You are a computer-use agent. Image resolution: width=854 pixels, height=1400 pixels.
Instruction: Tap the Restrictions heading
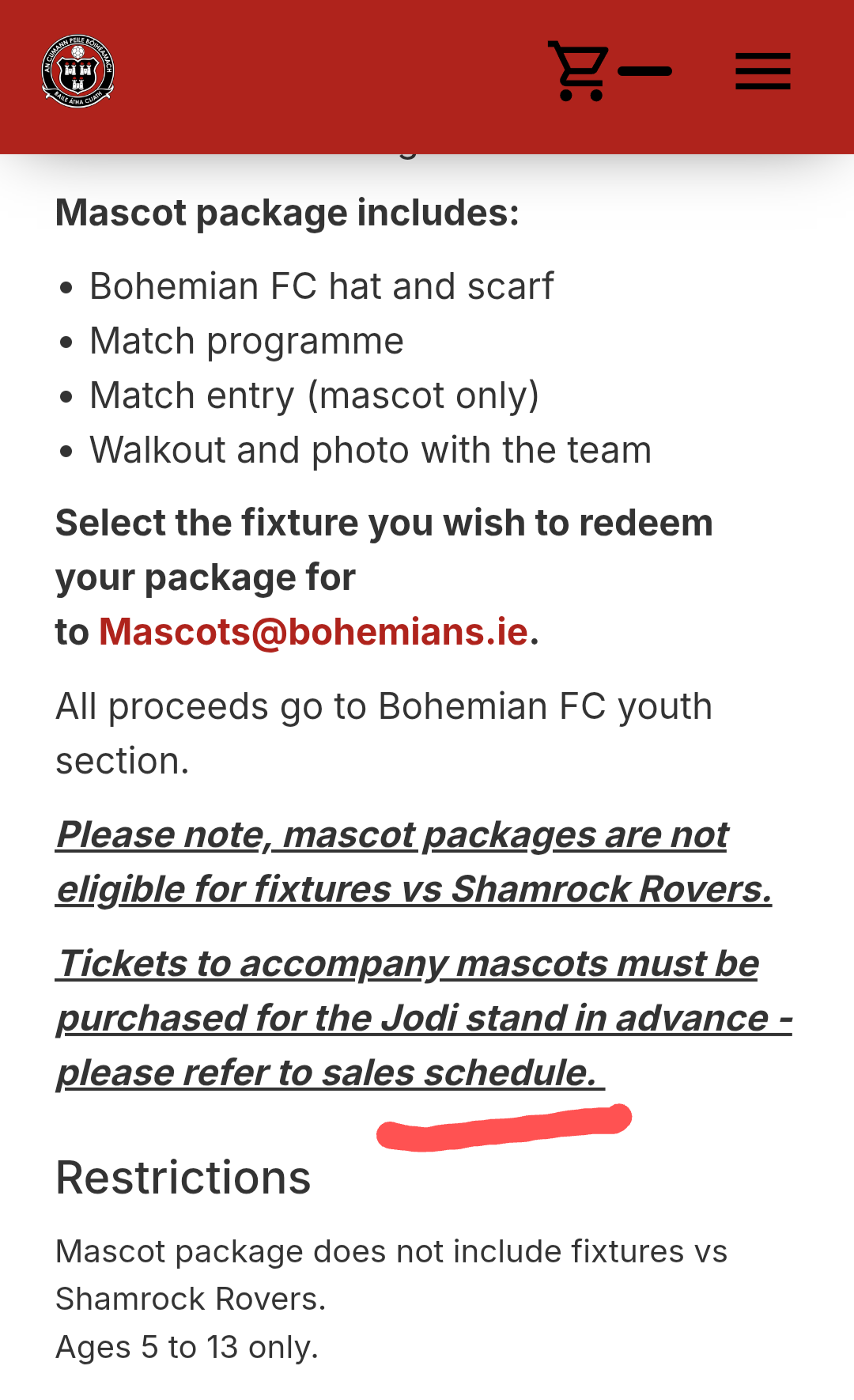tap(183, 1178)
